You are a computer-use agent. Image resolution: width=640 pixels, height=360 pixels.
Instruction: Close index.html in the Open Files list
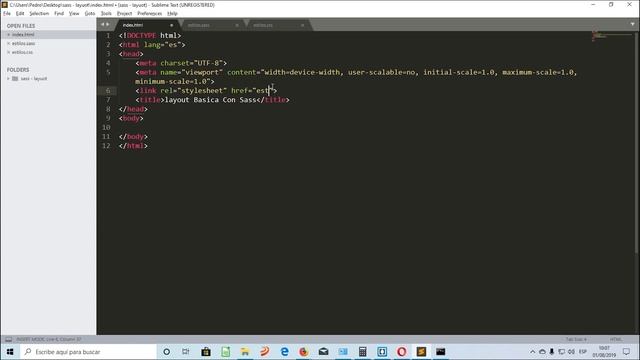click(x=9, y=35)
